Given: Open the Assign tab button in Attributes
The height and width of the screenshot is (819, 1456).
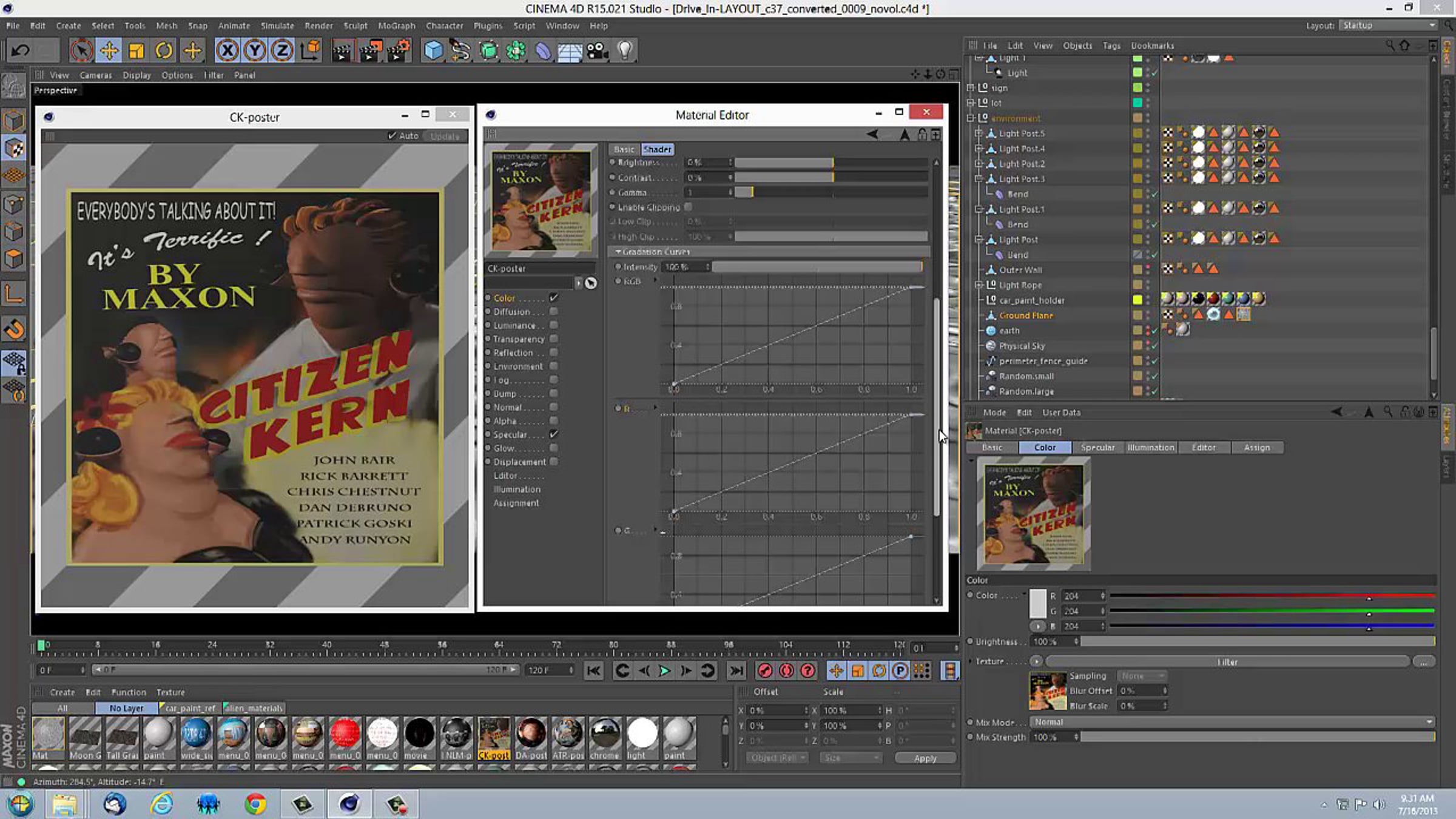Looking at the screenshot, I should (1257, 448).
